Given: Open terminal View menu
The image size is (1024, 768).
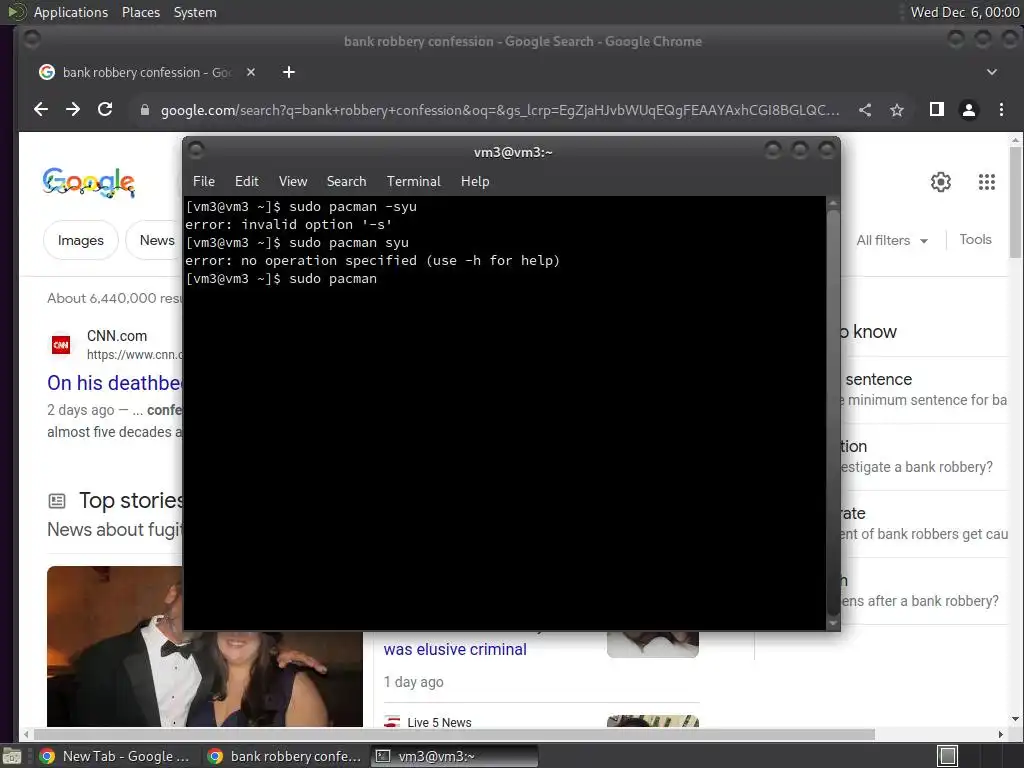Looking at the screenshot, I should pos(293,182).
